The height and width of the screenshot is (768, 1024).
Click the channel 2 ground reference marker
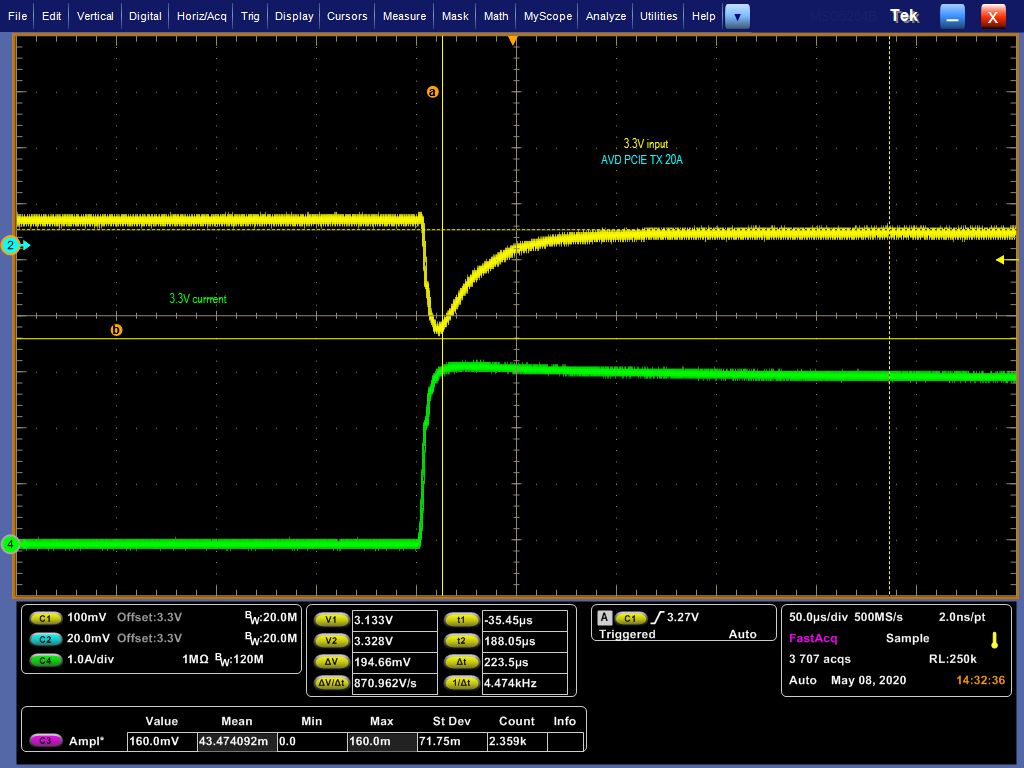click(x=10, y=246)
